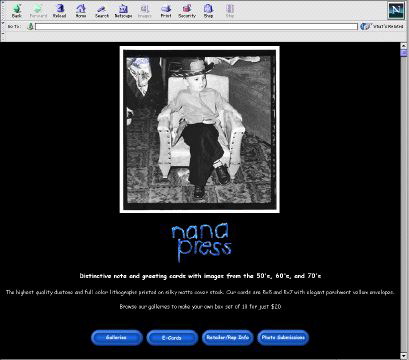Click the Stop loading icon
The height and width of the screenshot is (360, 409).
230,11
